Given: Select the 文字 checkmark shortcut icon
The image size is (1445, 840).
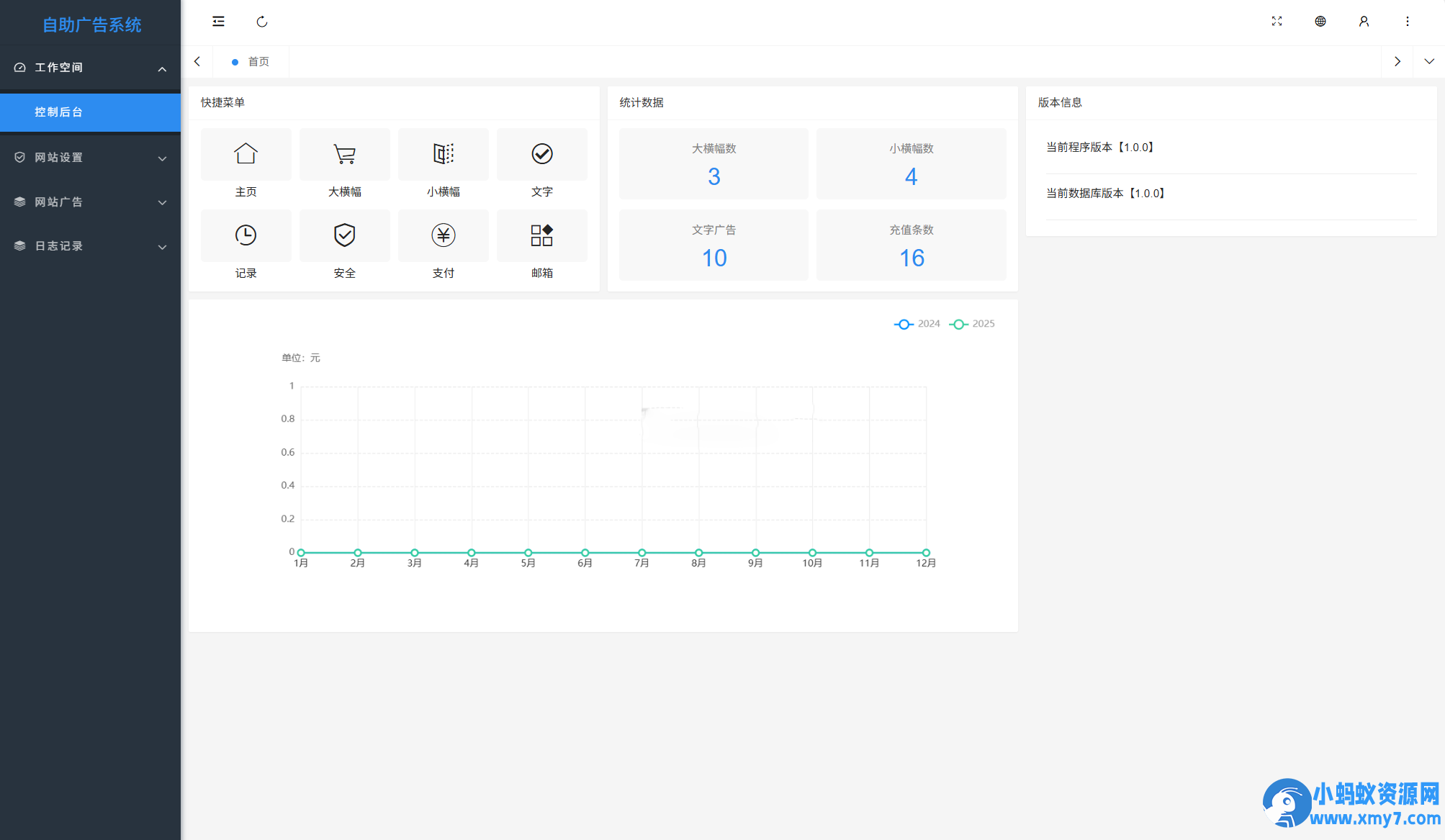Looking at the screenshot, I should pos(541,154).
